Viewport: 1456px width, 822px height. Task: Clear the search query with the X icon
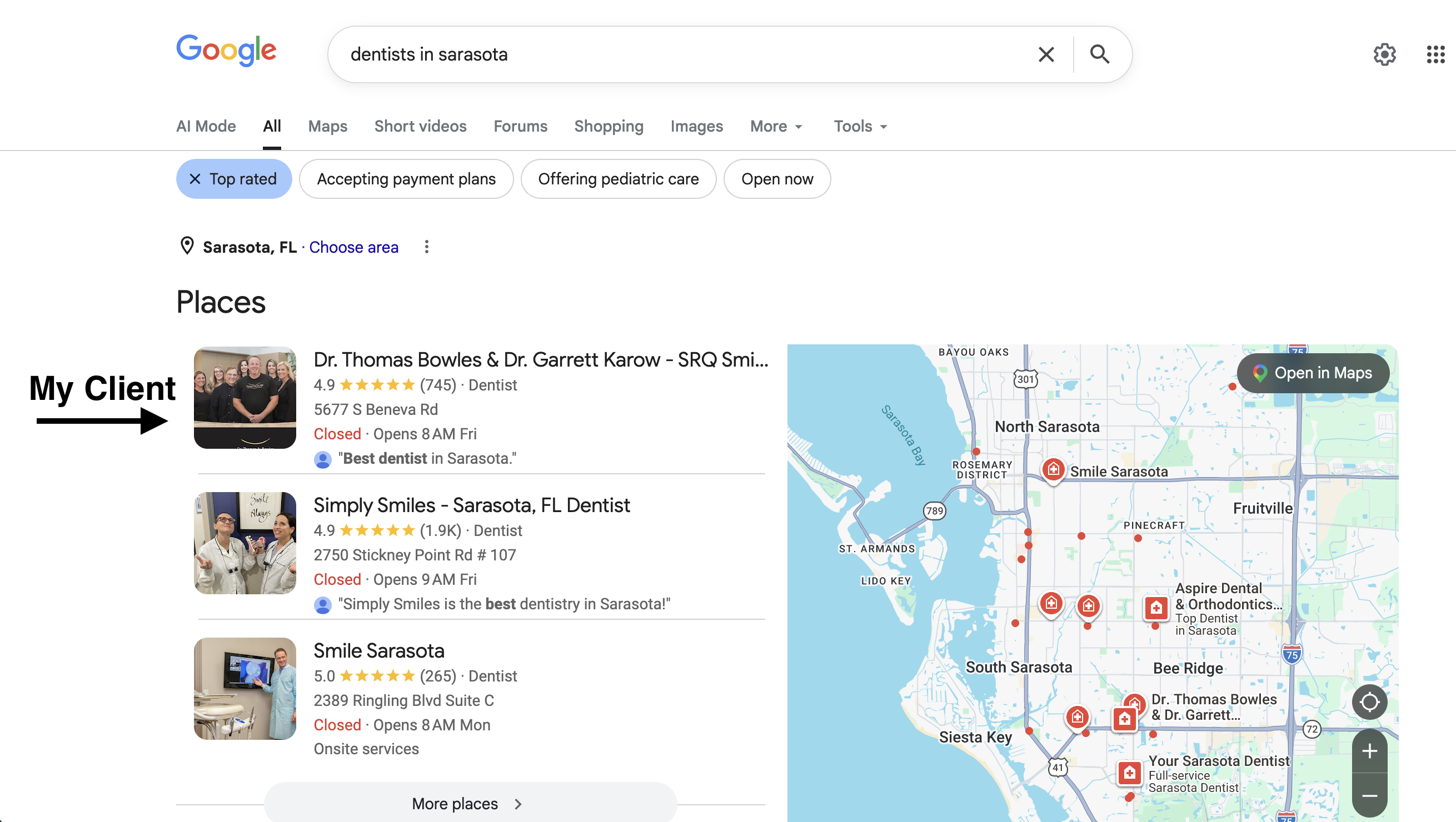[x=1045, y=54]
